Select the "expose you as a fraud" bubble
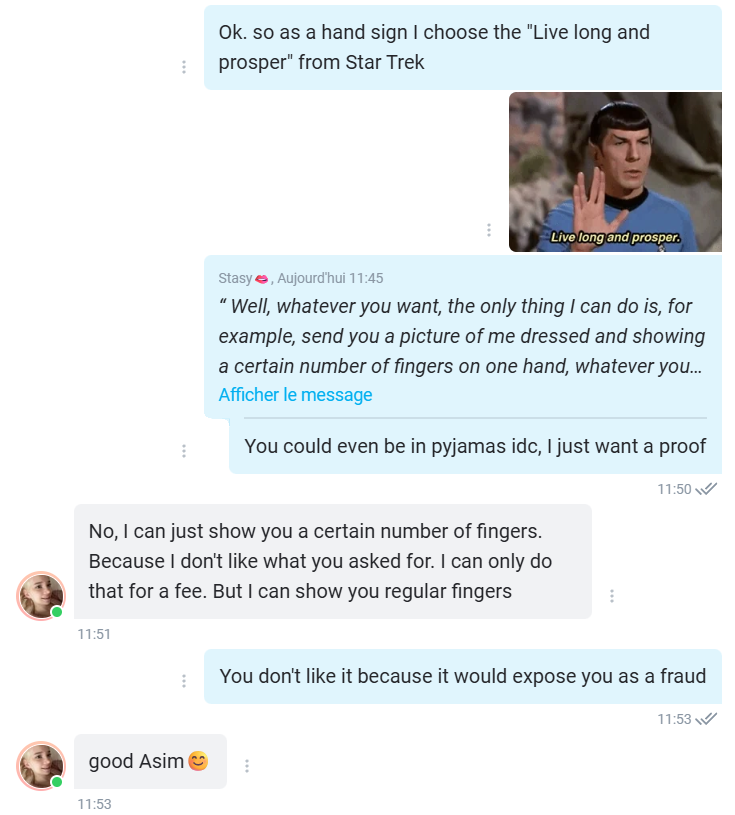 pyautogui.click(x=462, y=676)
